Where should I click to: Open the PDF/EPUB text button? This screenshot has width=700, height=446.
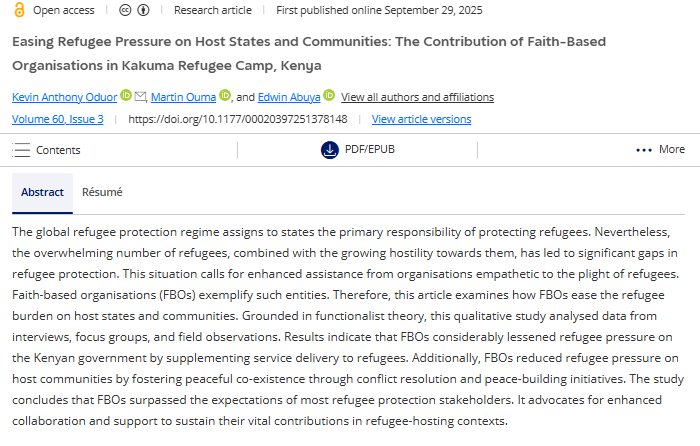tap(368, 150)
